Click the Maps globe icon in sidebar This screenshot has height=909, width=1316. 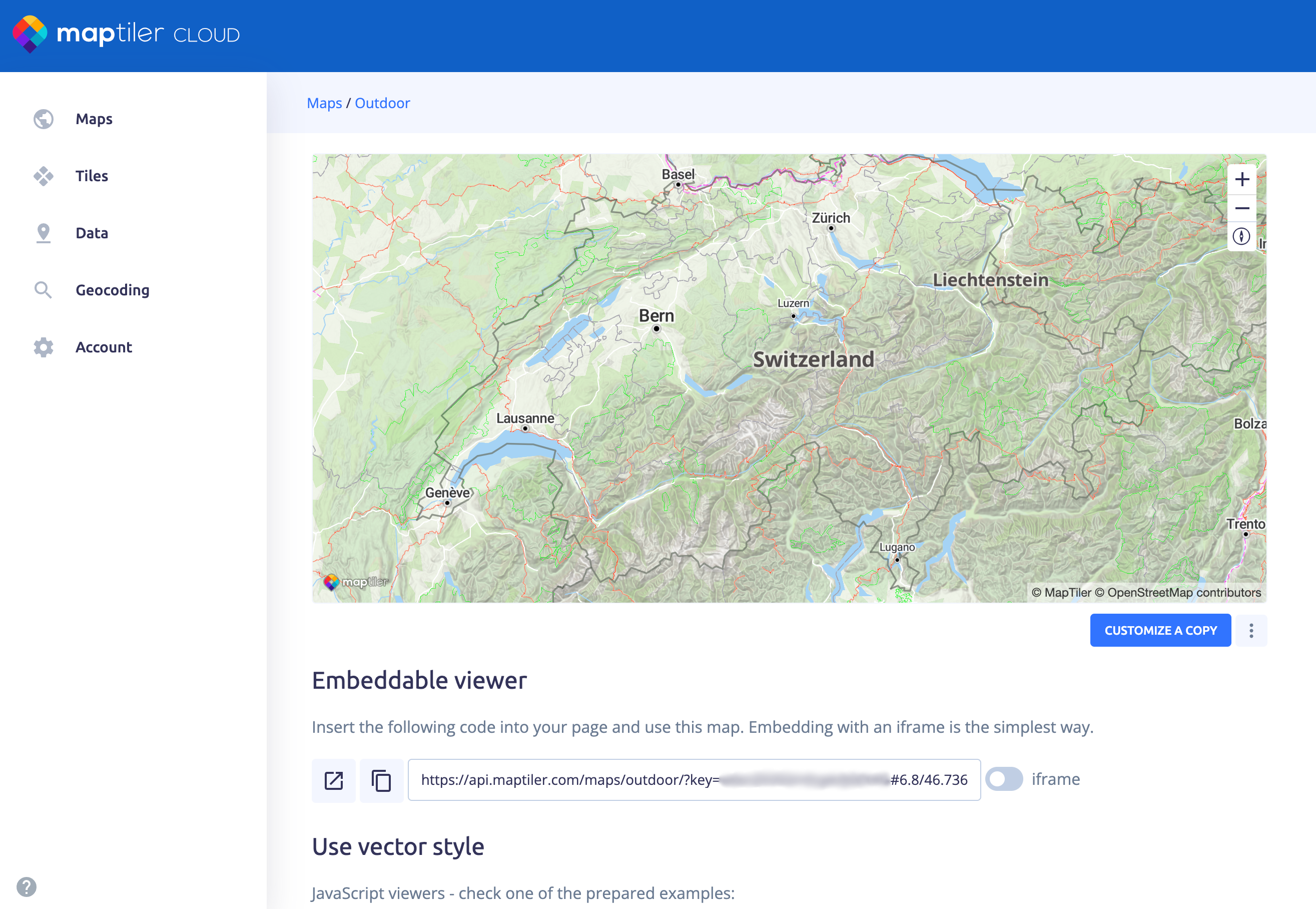(43, 119)
